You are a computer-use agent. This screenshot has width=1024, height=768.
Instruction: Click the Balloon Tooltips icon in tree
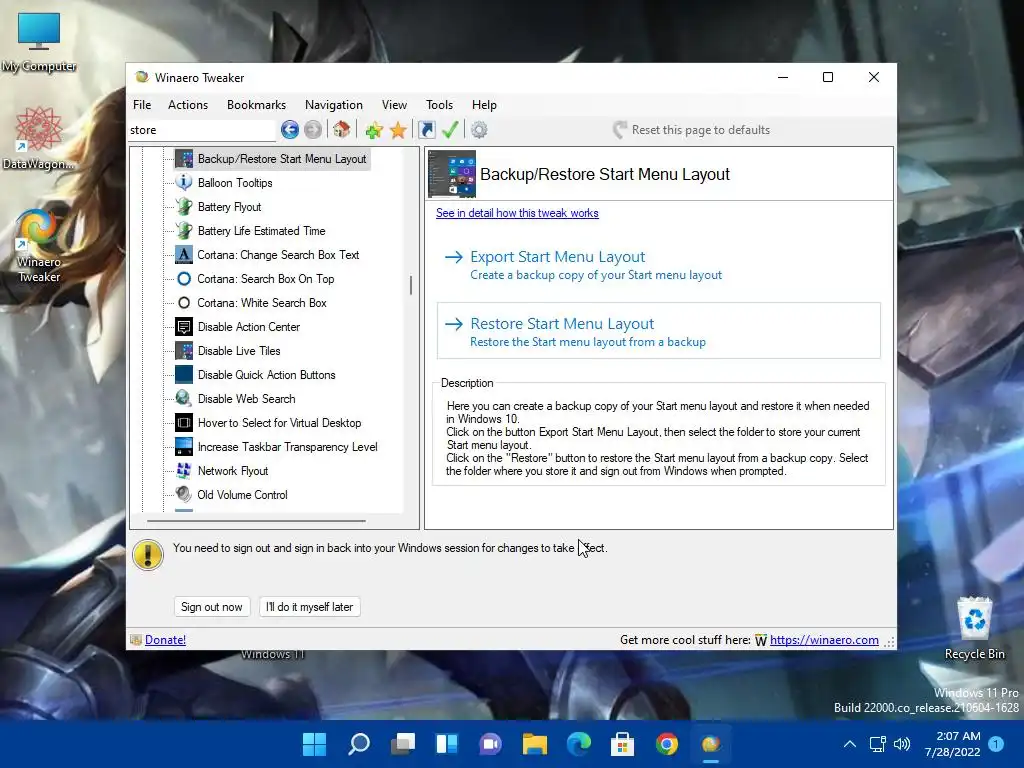point(184,183)
